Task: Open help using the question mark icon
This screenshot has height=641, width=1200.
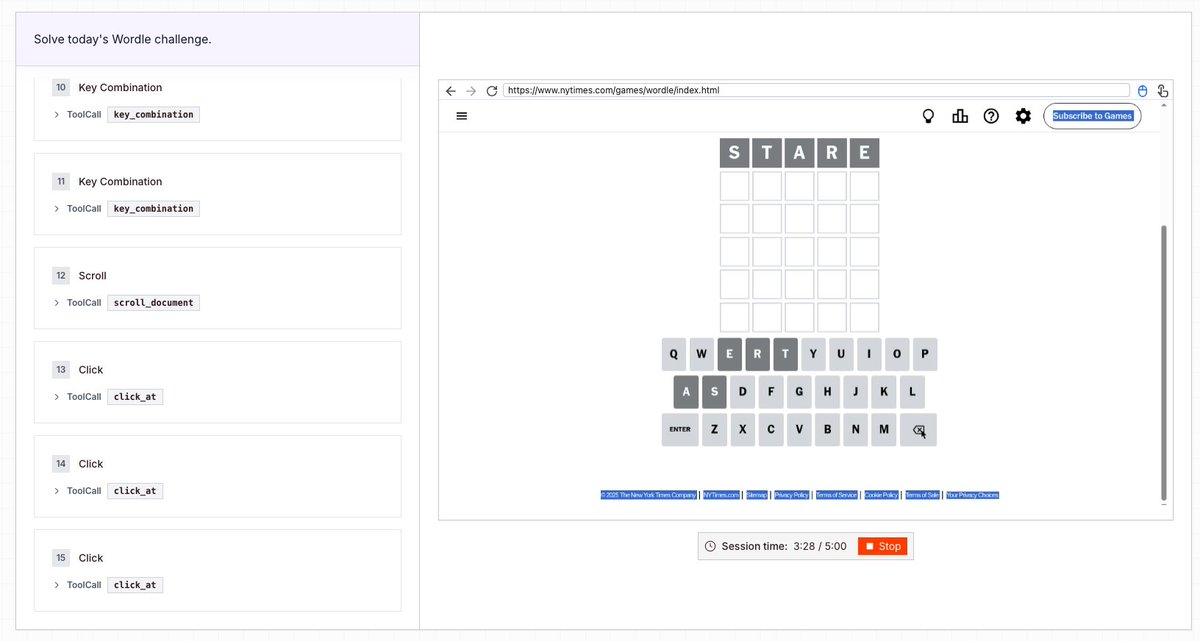Action: click(x=991, y=116)
